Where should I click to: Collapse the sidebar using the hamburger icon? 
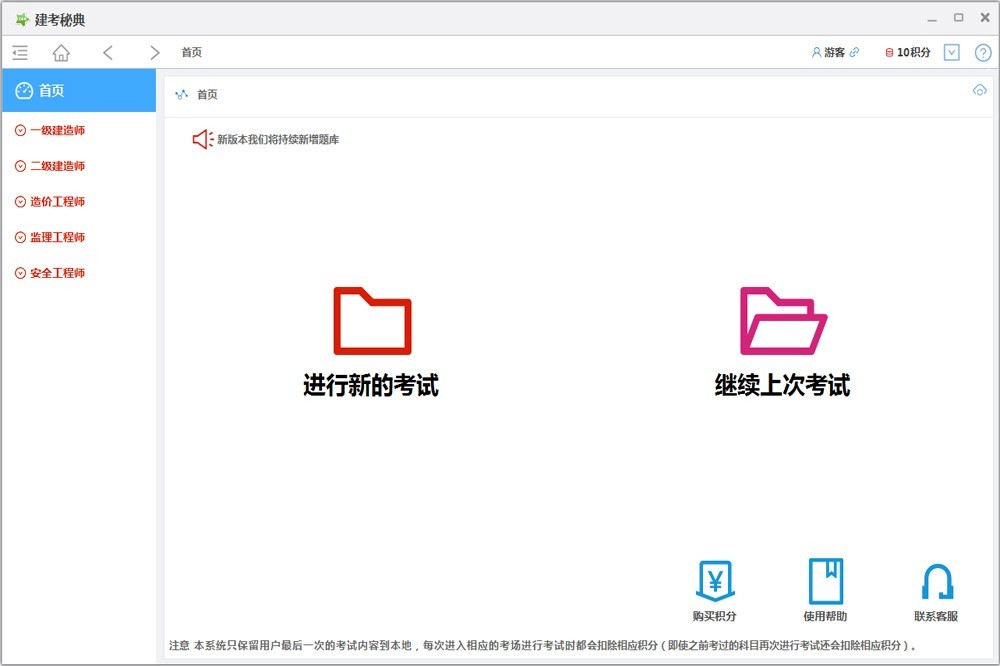(x=19, y=52)
